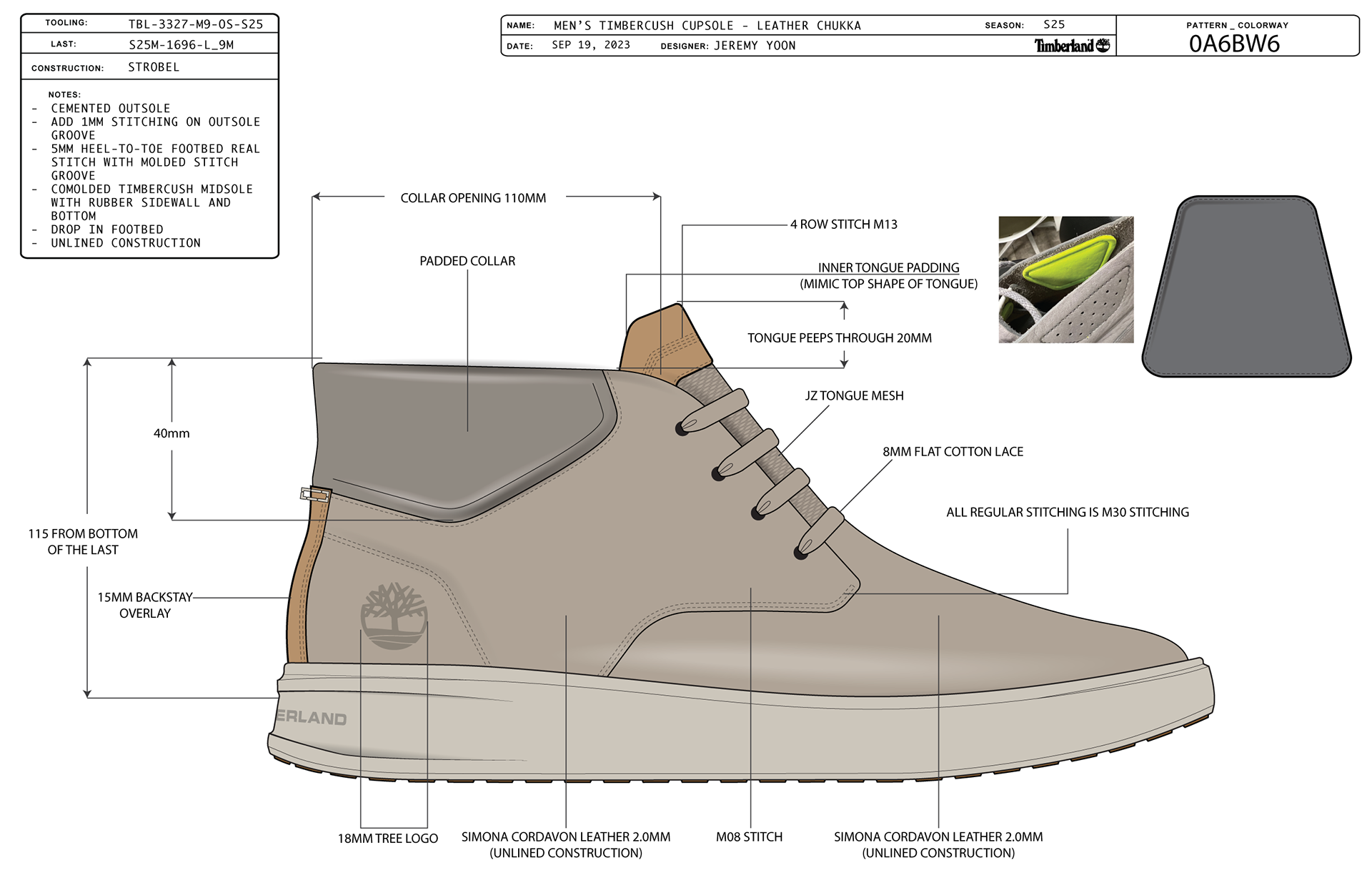The height and width of the screenshot is (888, 1372).
Task: Click the 4 ROW STITCH M13 label
Action: (844, 225)
